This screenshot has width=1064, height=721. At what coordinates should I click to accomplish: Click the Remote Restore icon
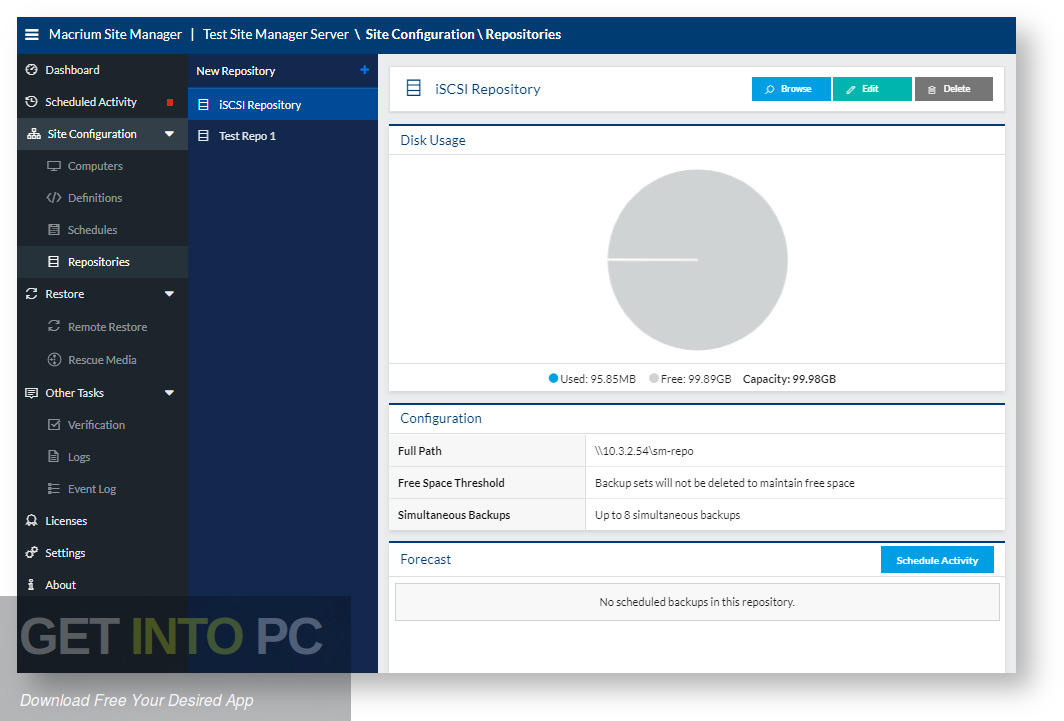(x=54, y=326)
